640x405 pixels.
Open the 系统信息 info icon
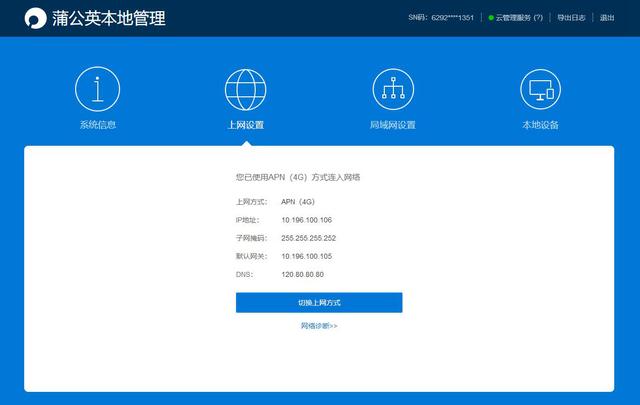pyautogui.click(x=98, y=89)
